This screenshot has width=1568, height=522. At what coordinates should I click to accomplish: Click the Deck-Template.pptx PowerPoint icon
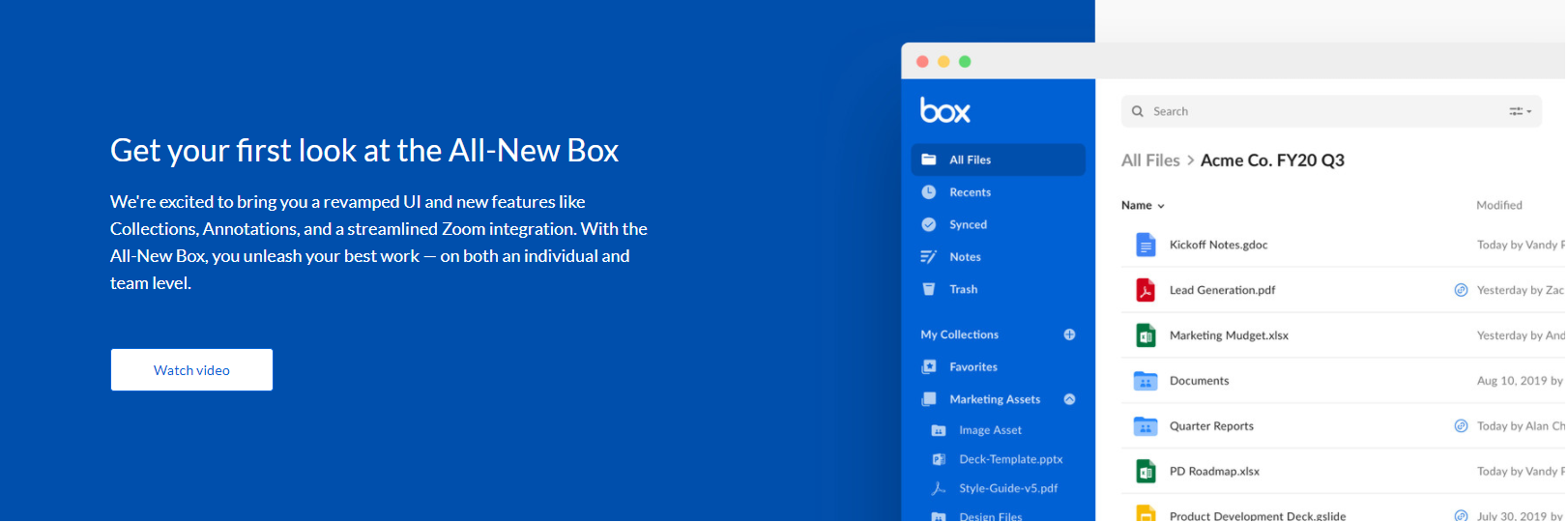(x=938, y=459)
